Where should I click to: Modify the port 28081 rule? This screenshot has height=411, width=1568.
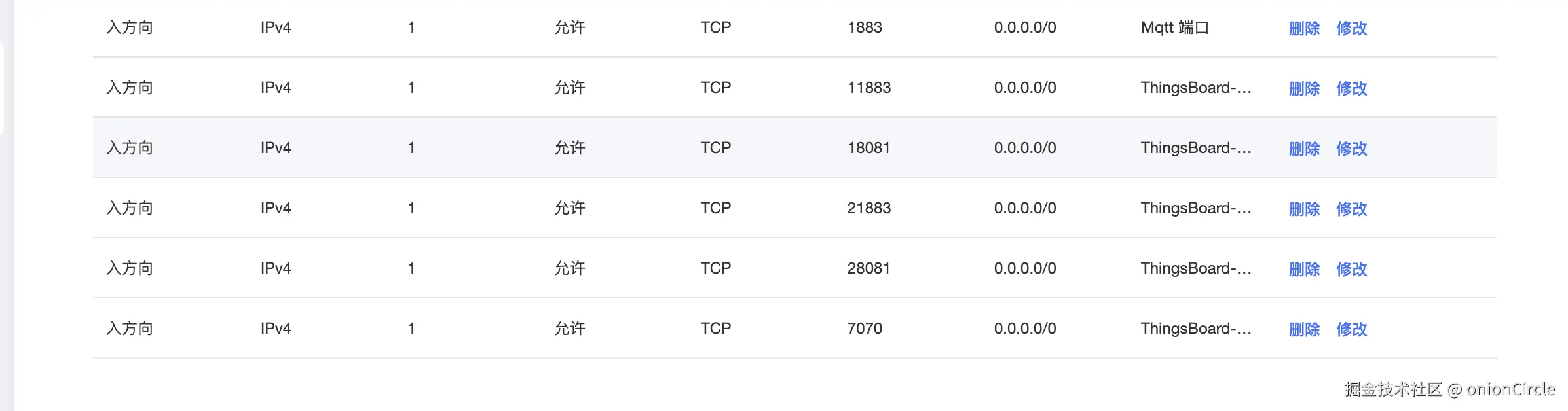[1351, 269]
